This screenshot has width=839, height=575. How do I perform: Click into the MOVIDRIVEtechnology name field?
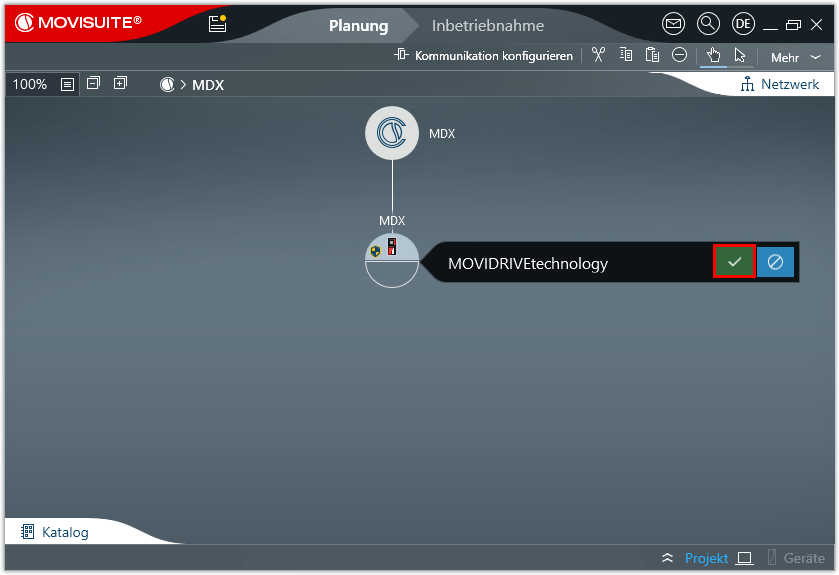coord(560,264)
